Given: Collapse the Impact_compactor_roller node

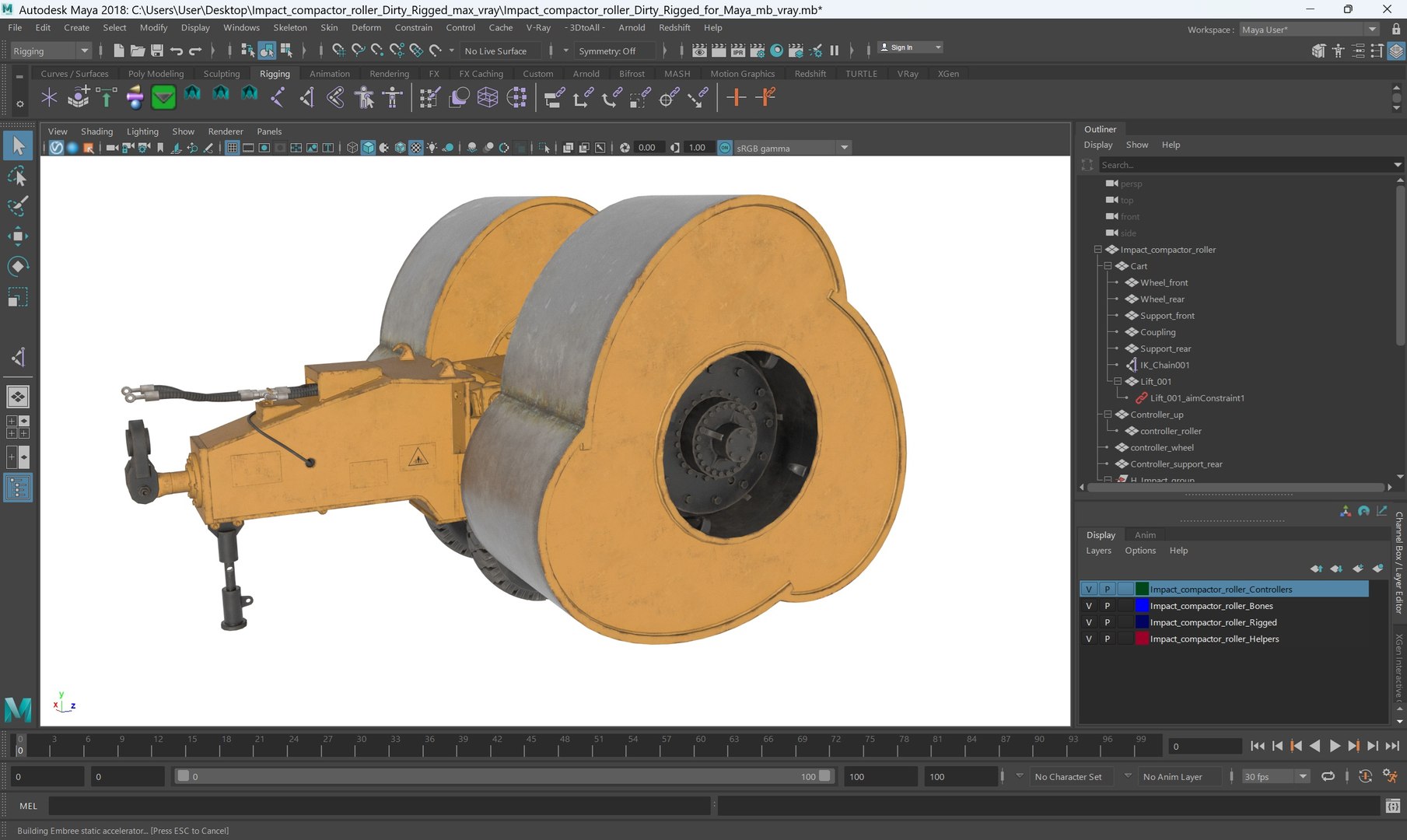Looking at the screenshot, I should [1097, 250].
